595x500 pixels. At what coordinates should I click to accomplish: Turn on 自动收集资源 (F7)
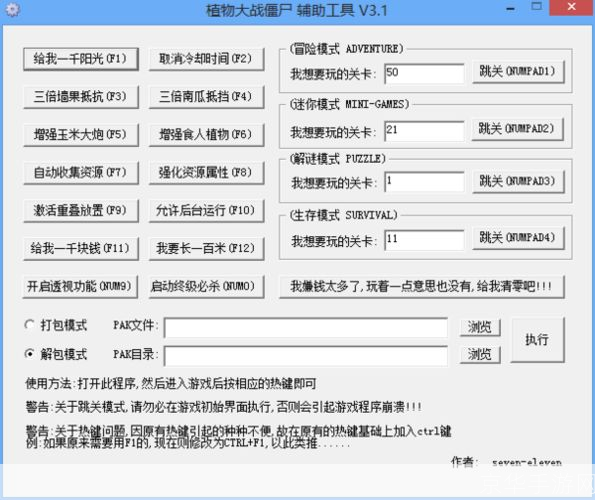coord(81,173)
